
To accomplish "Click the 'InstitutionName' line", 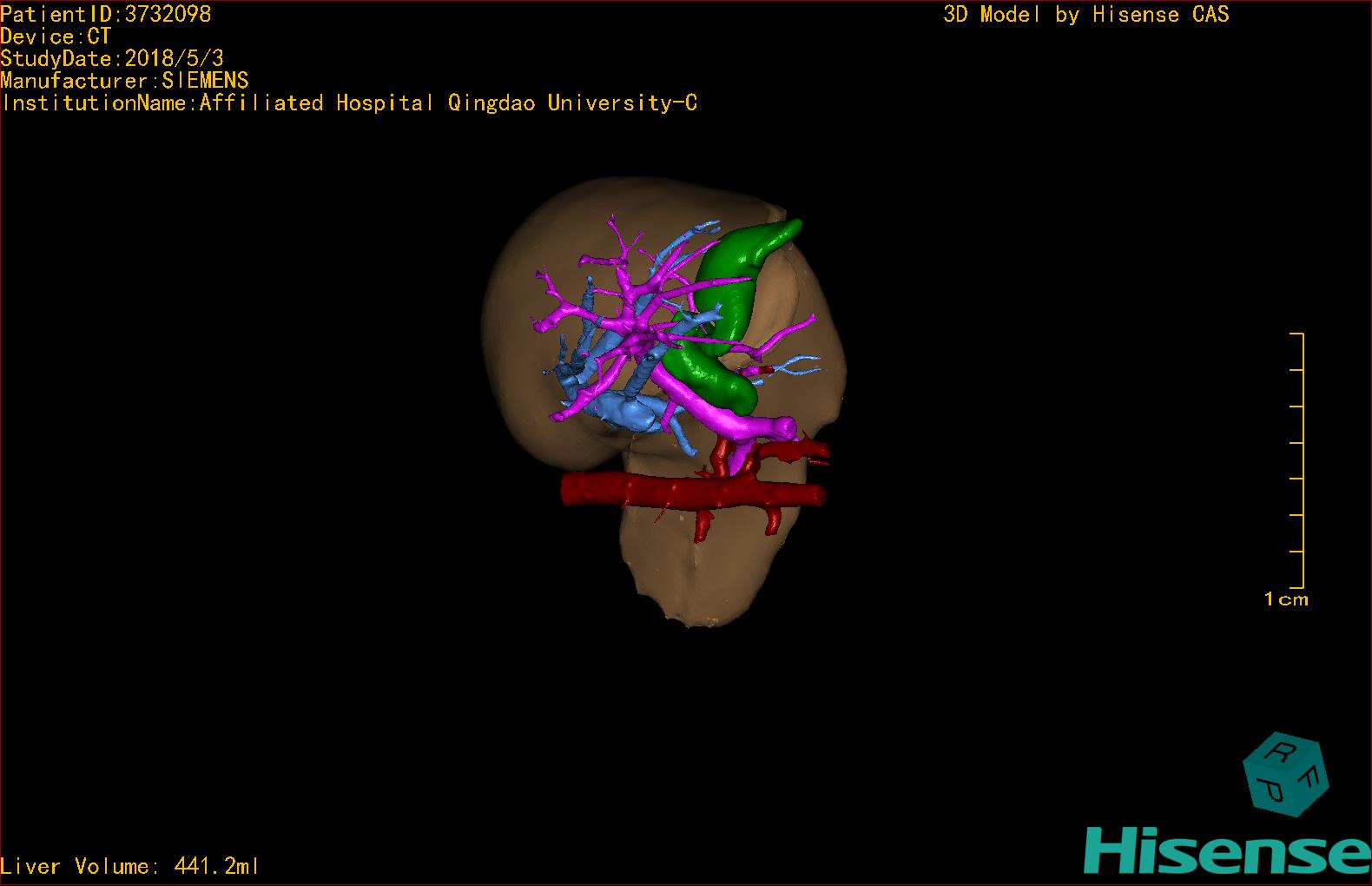I will [x=349, y=102].
